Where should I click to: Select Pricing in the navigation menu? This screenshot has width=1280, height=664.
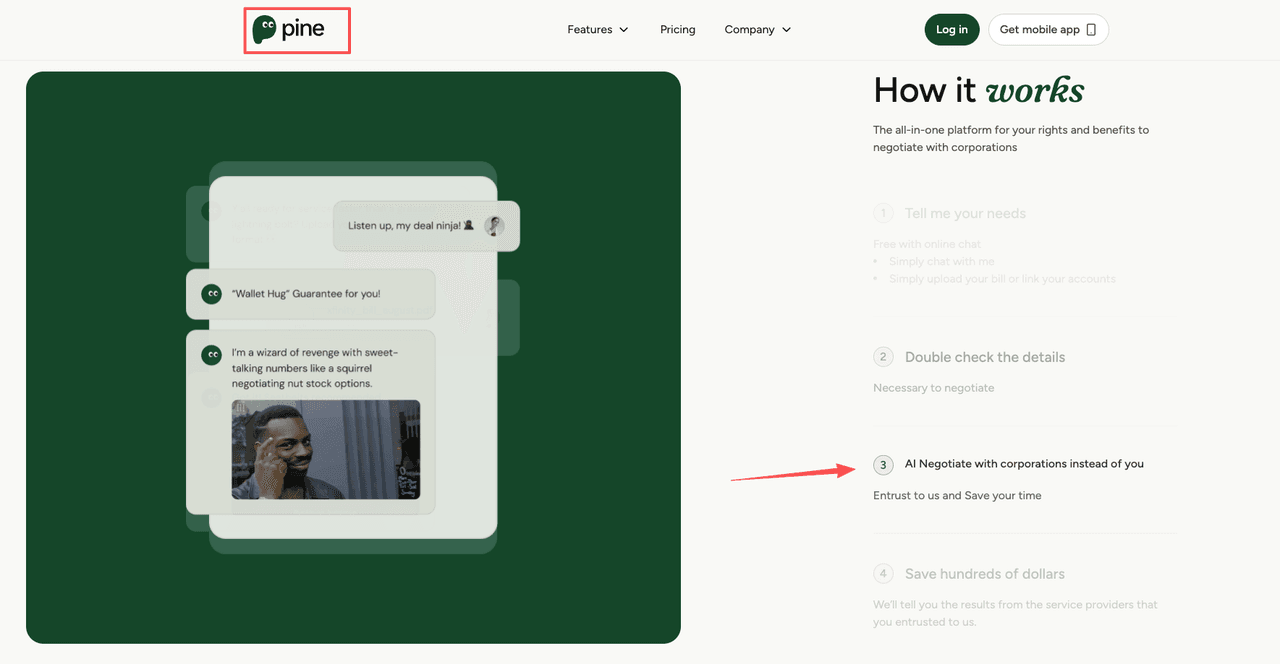point(677,29)
